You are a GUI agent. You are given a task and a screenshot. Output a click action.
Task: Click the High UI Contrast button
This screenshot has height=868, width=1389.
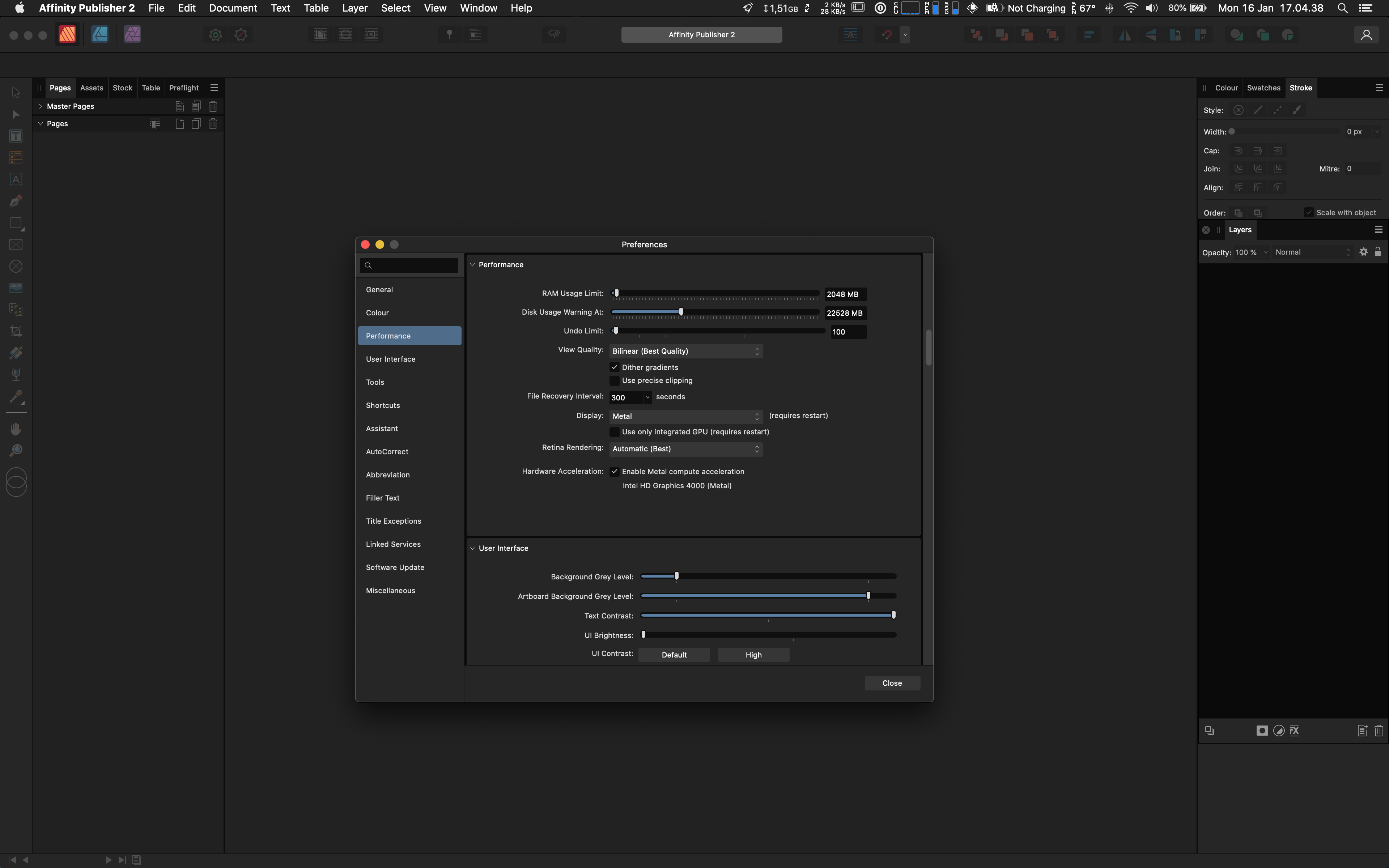tap(753, 655)
